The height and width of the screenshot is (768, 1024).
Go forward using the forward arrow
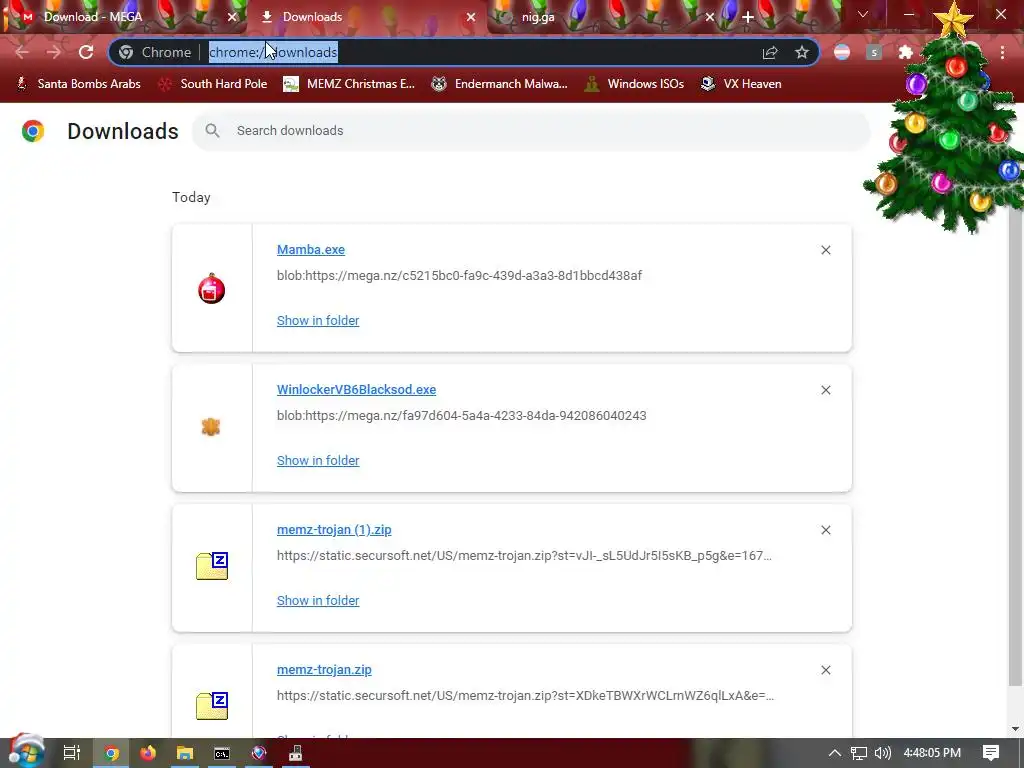pyautogui.click(x=54, y=52)
